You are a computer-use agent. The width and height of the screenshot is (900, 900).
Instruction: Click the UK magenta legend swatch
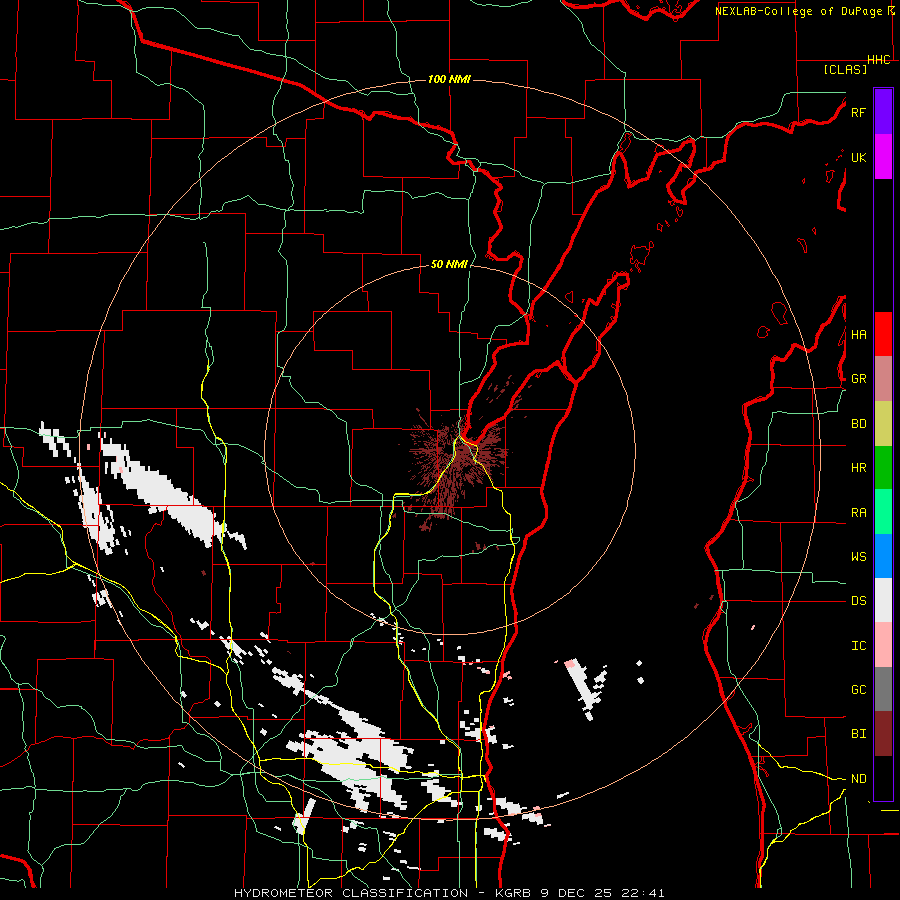(883, 157)
